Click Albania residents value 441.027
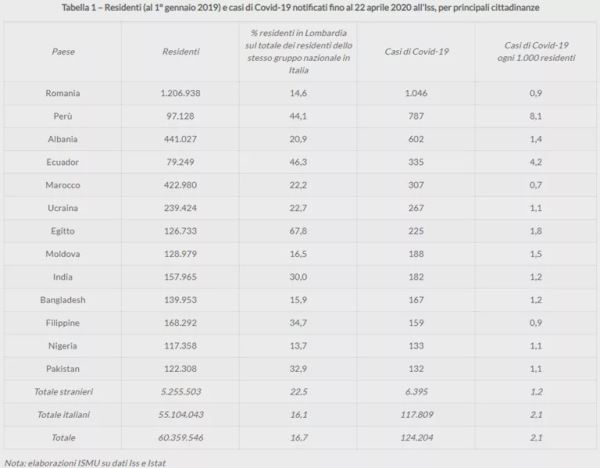This screenshot has height=468, width=600. pyautogui.click(x=180, y=139)
